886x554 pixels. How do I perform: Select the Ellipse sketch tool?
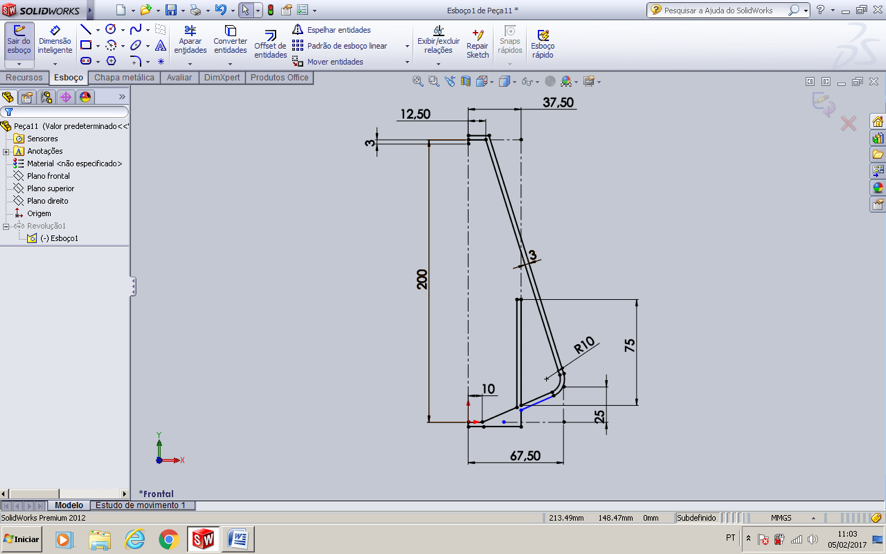pos(136,45)
